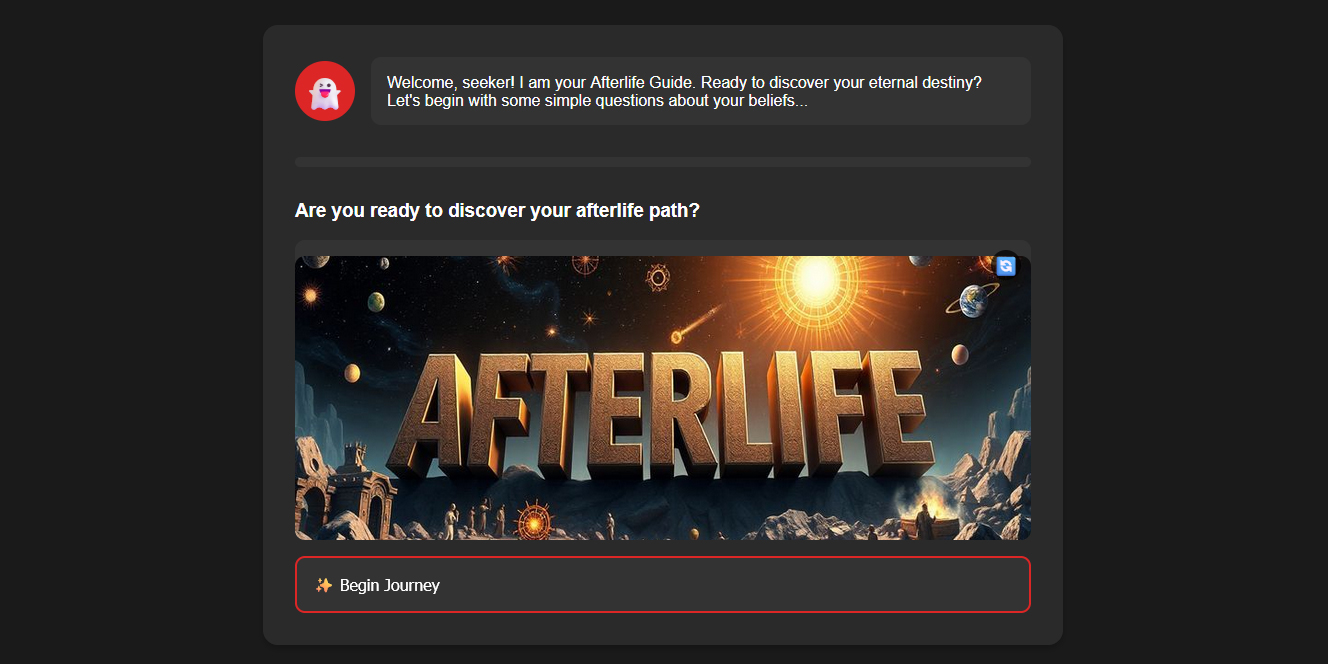Screen dimensions: 1328x664
Task: Click the circular rune symbol in sky
Action: 657,277
